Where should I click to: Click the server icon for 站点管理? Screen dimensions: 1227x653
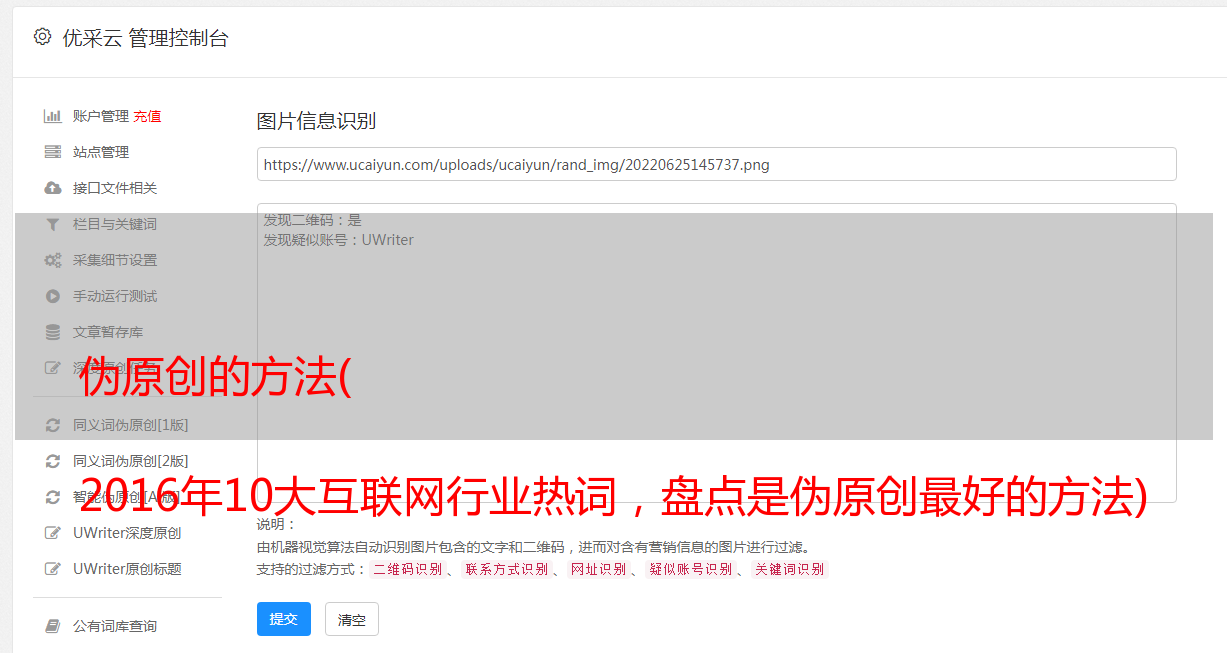point(53,152)
